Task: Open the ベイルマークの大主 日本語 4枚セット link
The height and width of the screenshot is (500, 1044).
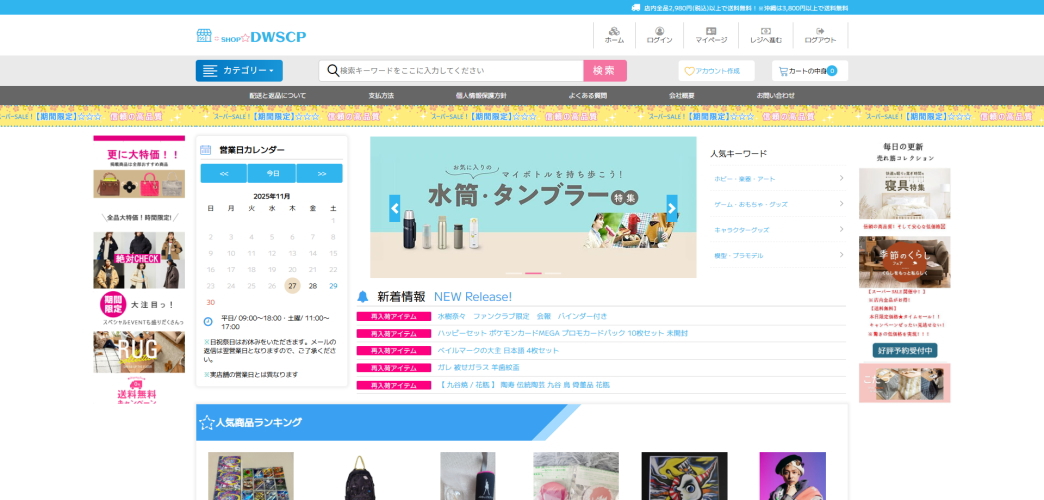Action: 498,351
